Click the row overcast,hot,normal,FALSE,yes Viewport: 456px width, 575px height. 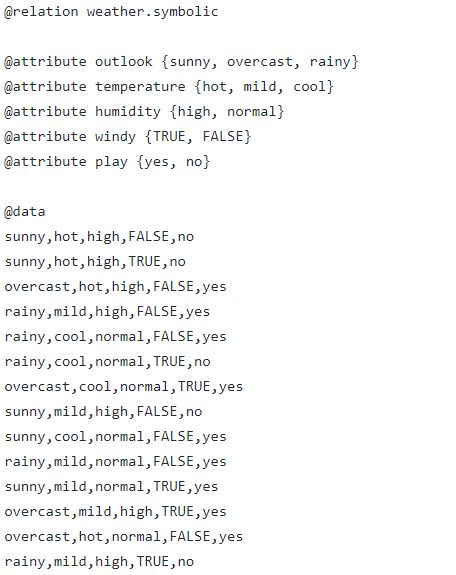pyautogui.click(x=124, y=537)
